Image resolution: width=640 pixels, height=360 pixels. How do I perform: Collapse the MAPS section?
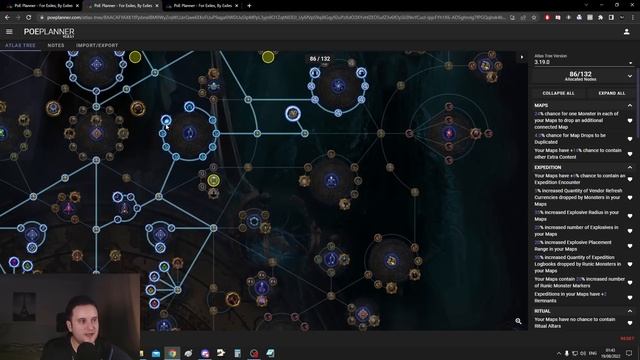tap(630, 105)
